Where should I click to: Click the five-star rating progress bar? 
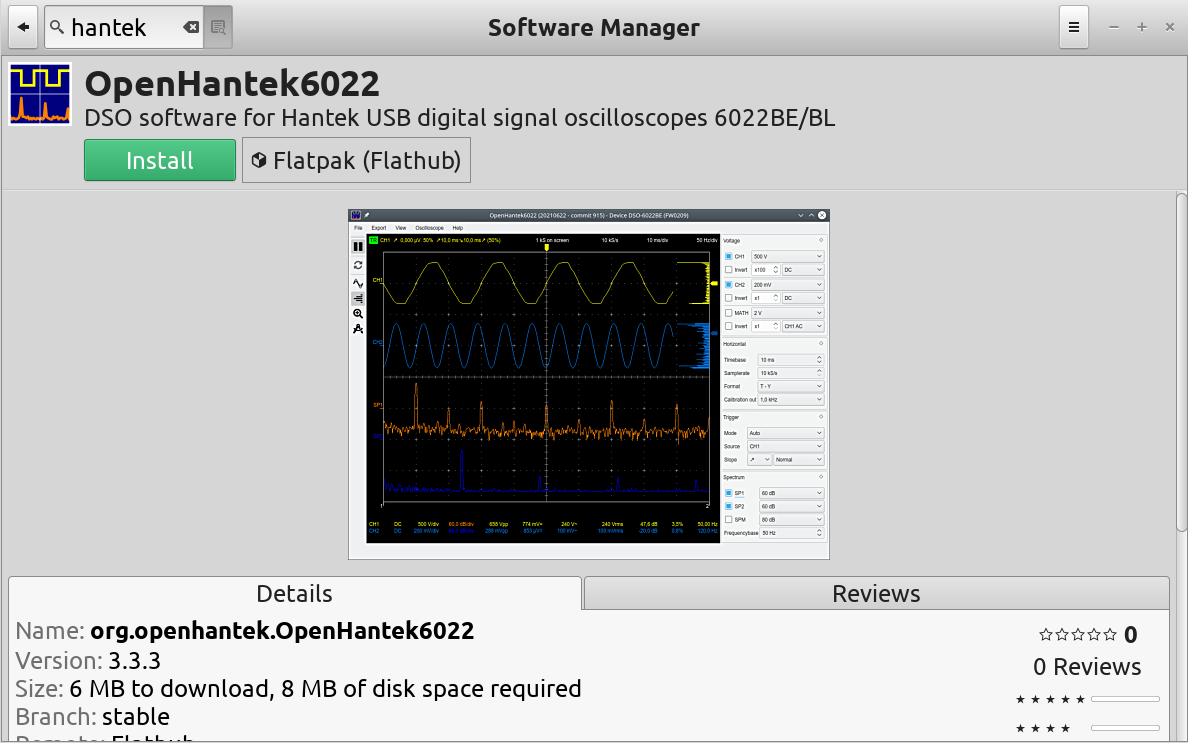coord(1125,699)
